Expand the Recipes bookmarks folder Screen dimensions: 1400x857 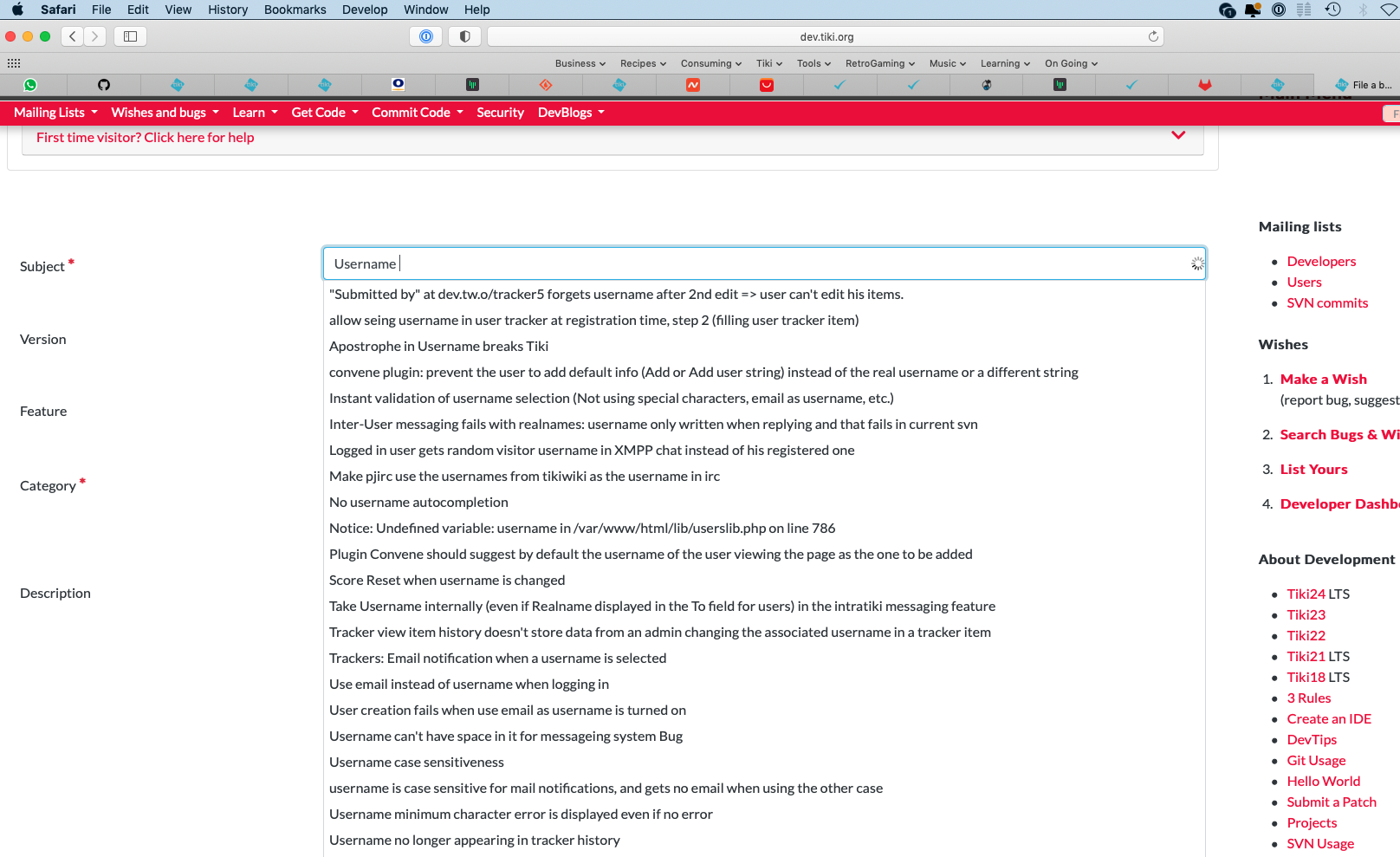tap(644, 63)
